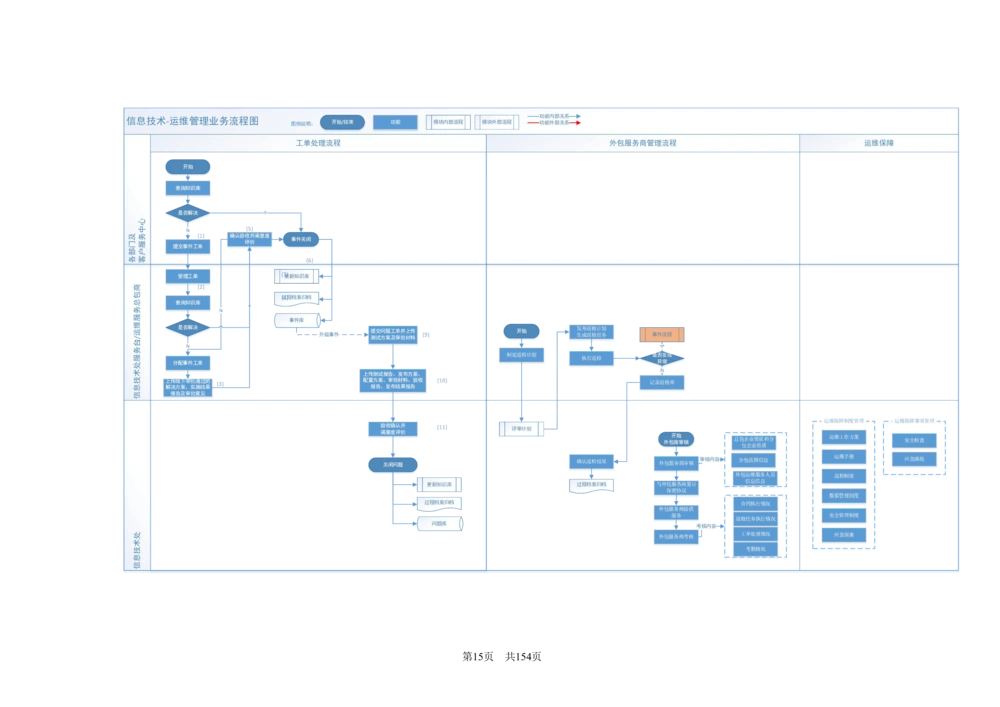Click the 确认巡检结果 step

(x=590, y=462)
